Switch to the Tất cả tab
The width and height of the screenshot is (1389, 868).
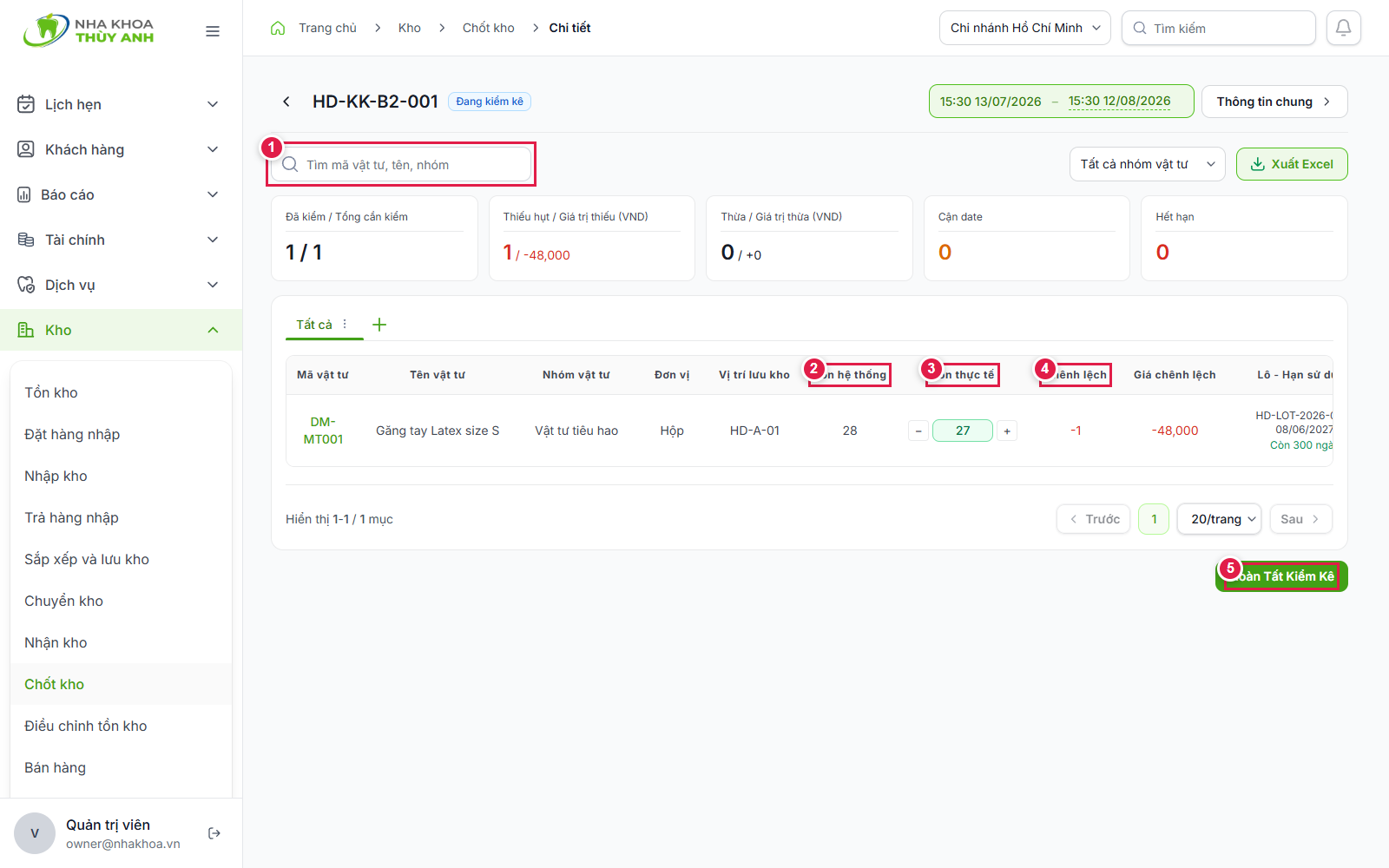(314, 325)
